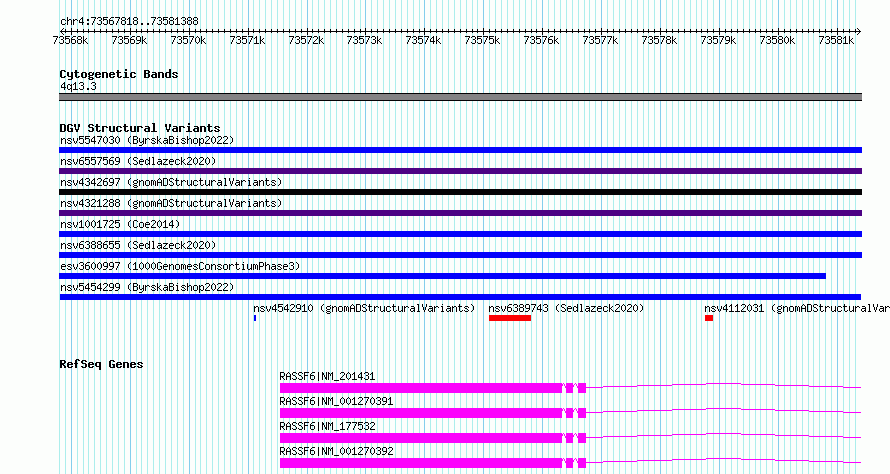Select the blue bar under esv3600997
This screenshot has height=474, width=890.
[442, 276]
